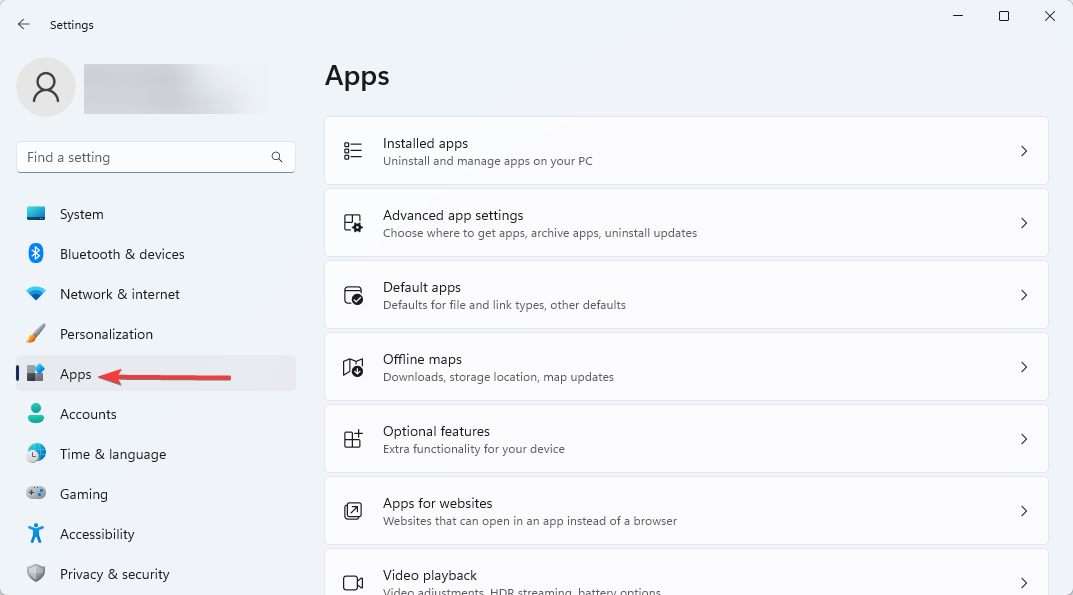Click the System monitor icon in sidebar
This screenshot has width=1073, height=595.
tap(36, 214)
